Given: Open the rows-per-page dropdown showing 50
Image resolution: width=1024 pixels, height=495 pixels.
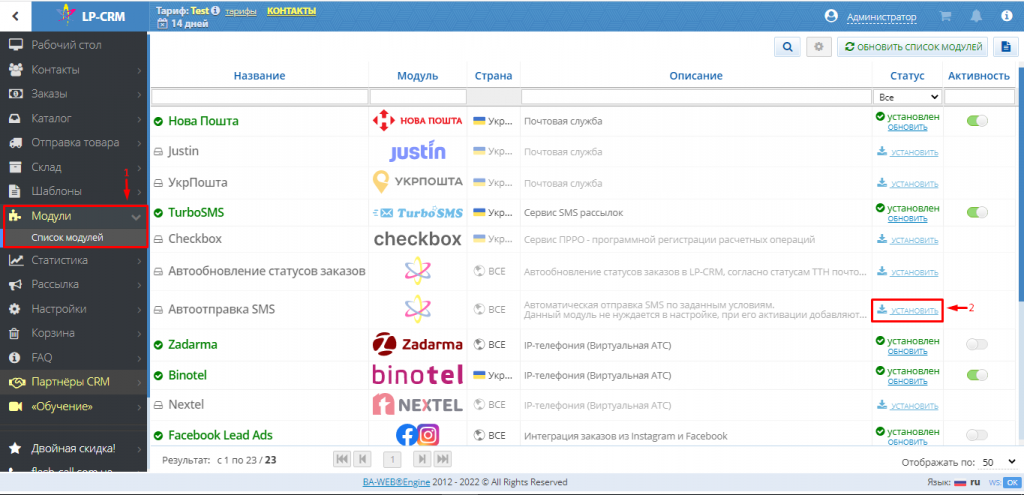Looking at the screenshot, I should (999, 462).
